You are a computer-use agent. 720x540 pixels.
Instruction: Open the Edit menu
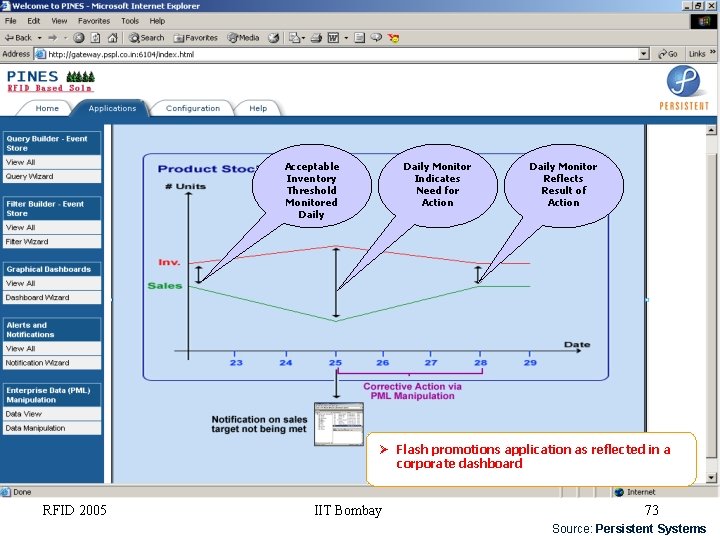pyautogui.click(x=34, y=21)
